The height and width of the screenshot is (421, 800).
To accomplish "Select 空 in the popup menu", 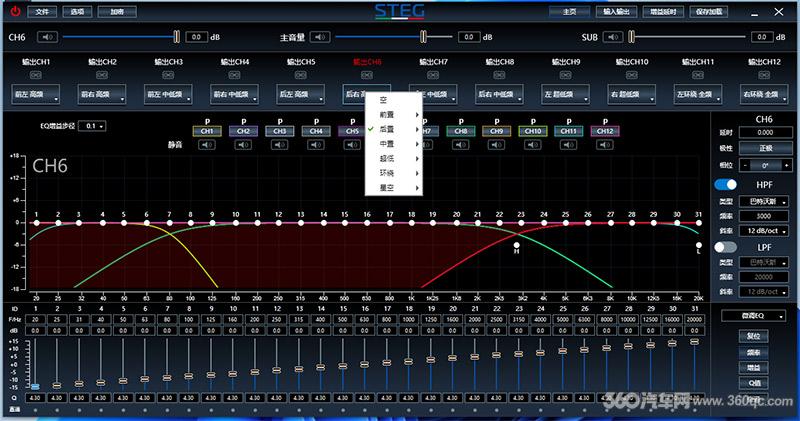I will (x=393, y=100).
